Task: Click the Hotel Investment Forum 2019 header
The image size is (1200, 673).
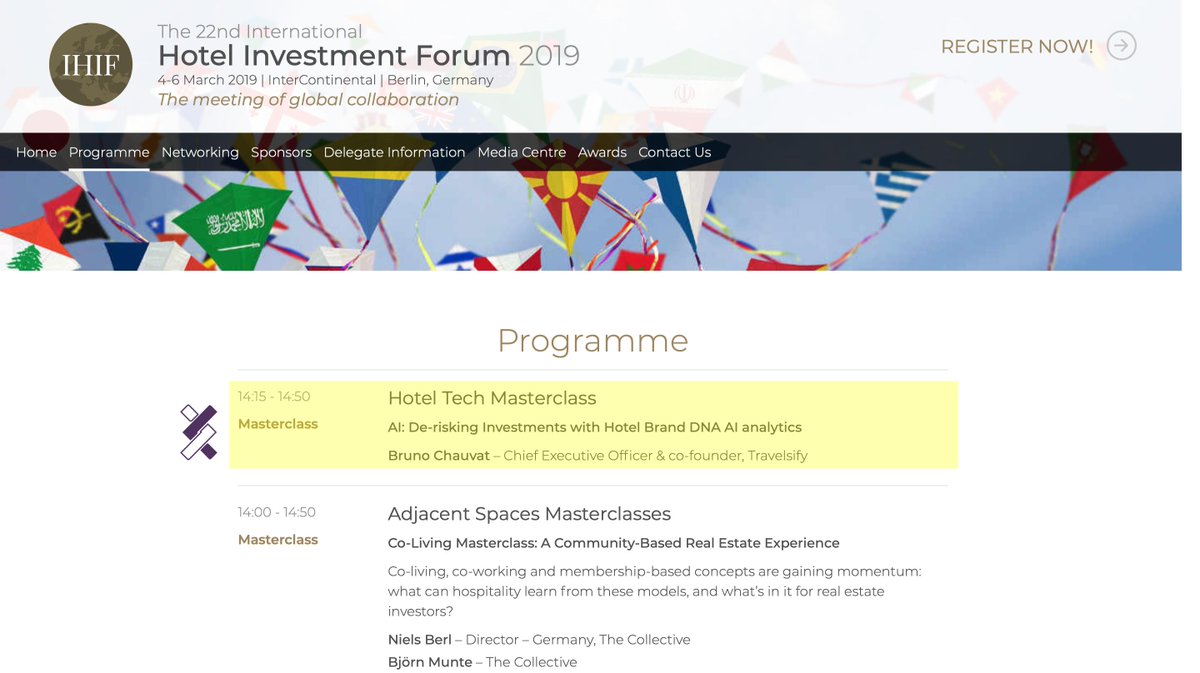Action: [367, 56]
